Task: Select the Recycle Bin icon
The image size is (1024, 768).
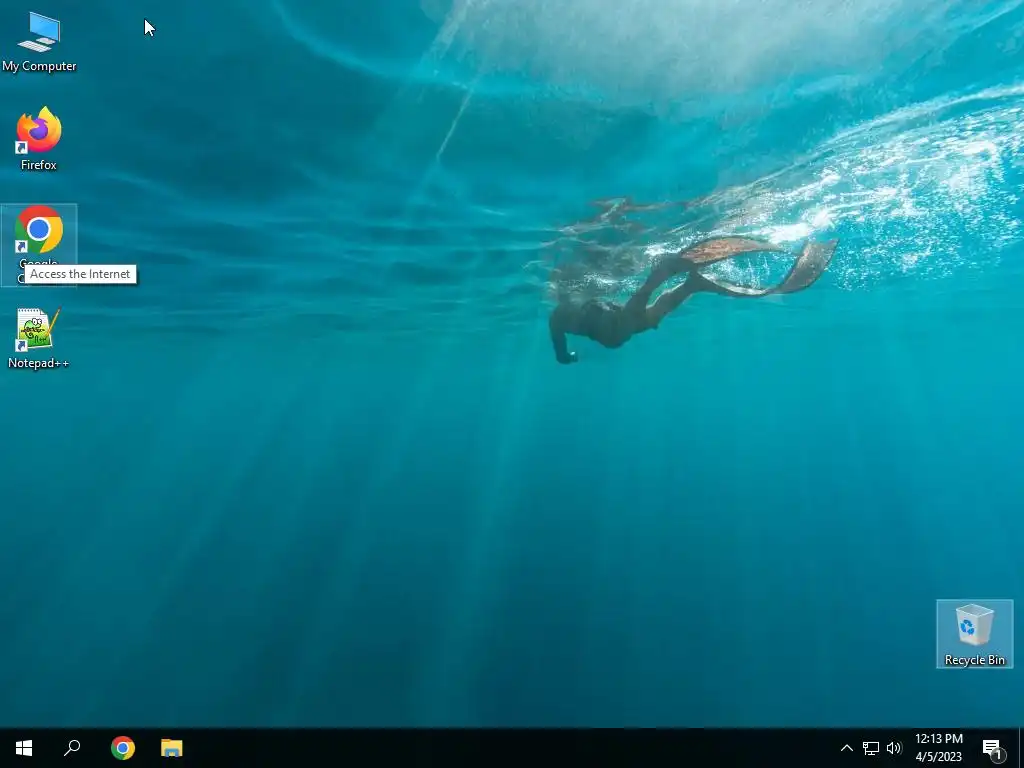Action: [974, 634]
